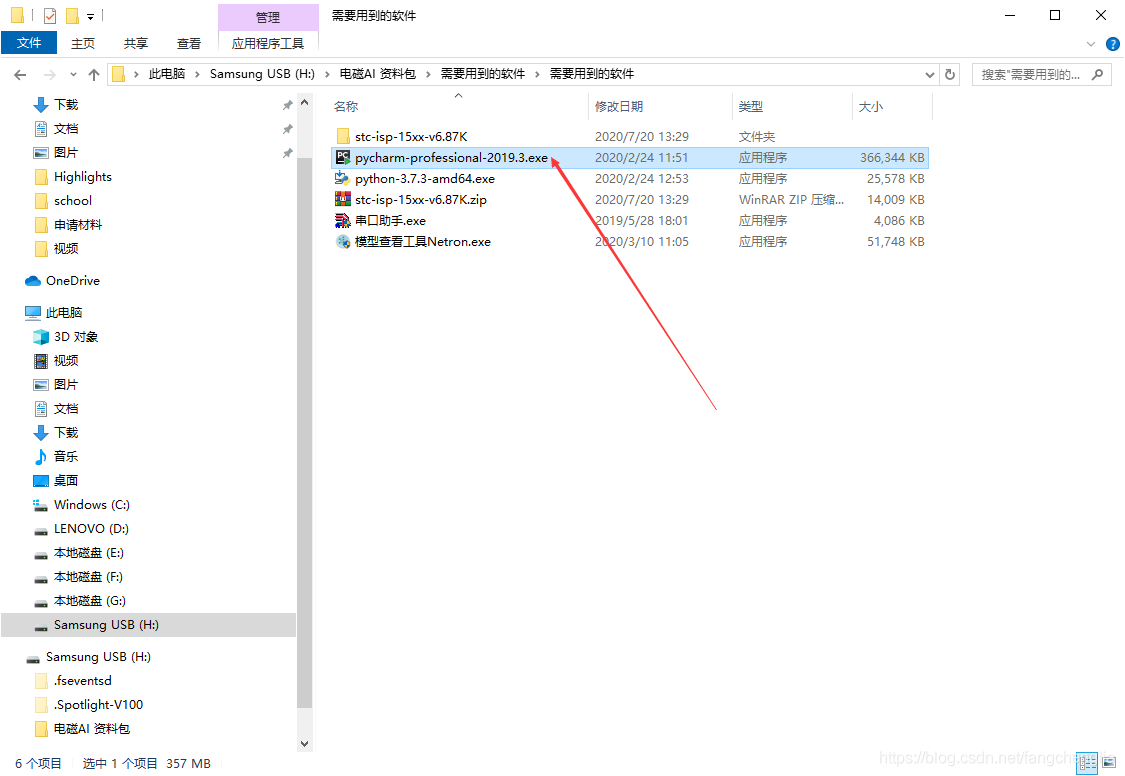
Task: Switch to details view layout icon
Action: [x=1087, y=762]
